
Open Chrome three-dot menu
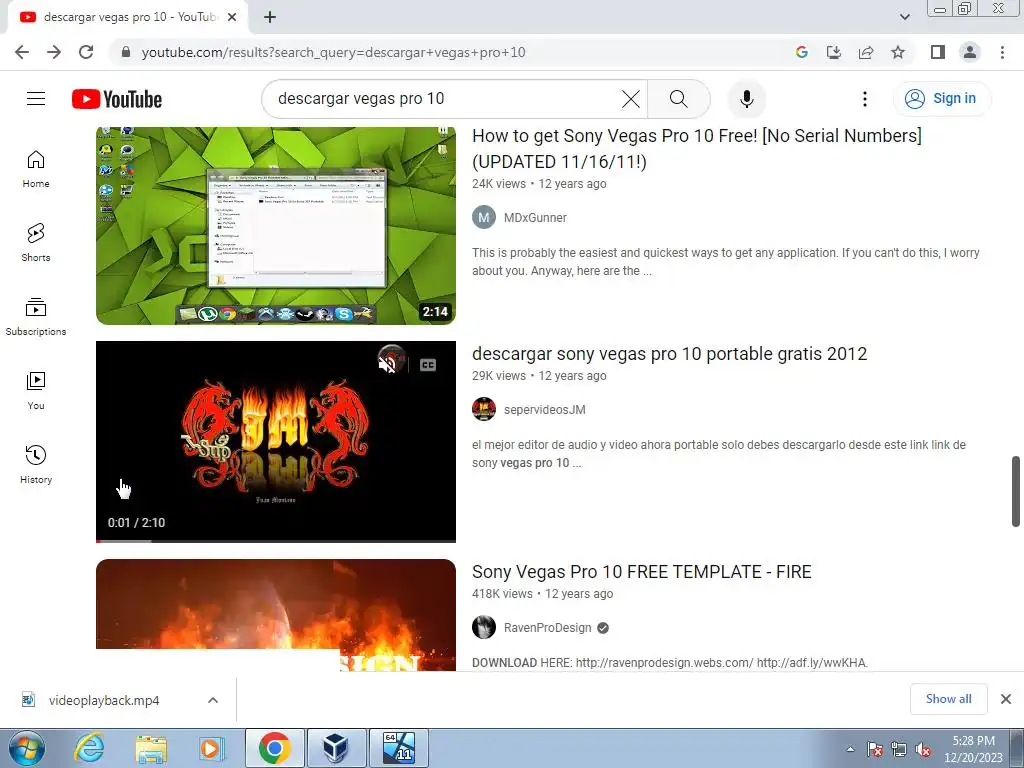(x=1002, y=52)
